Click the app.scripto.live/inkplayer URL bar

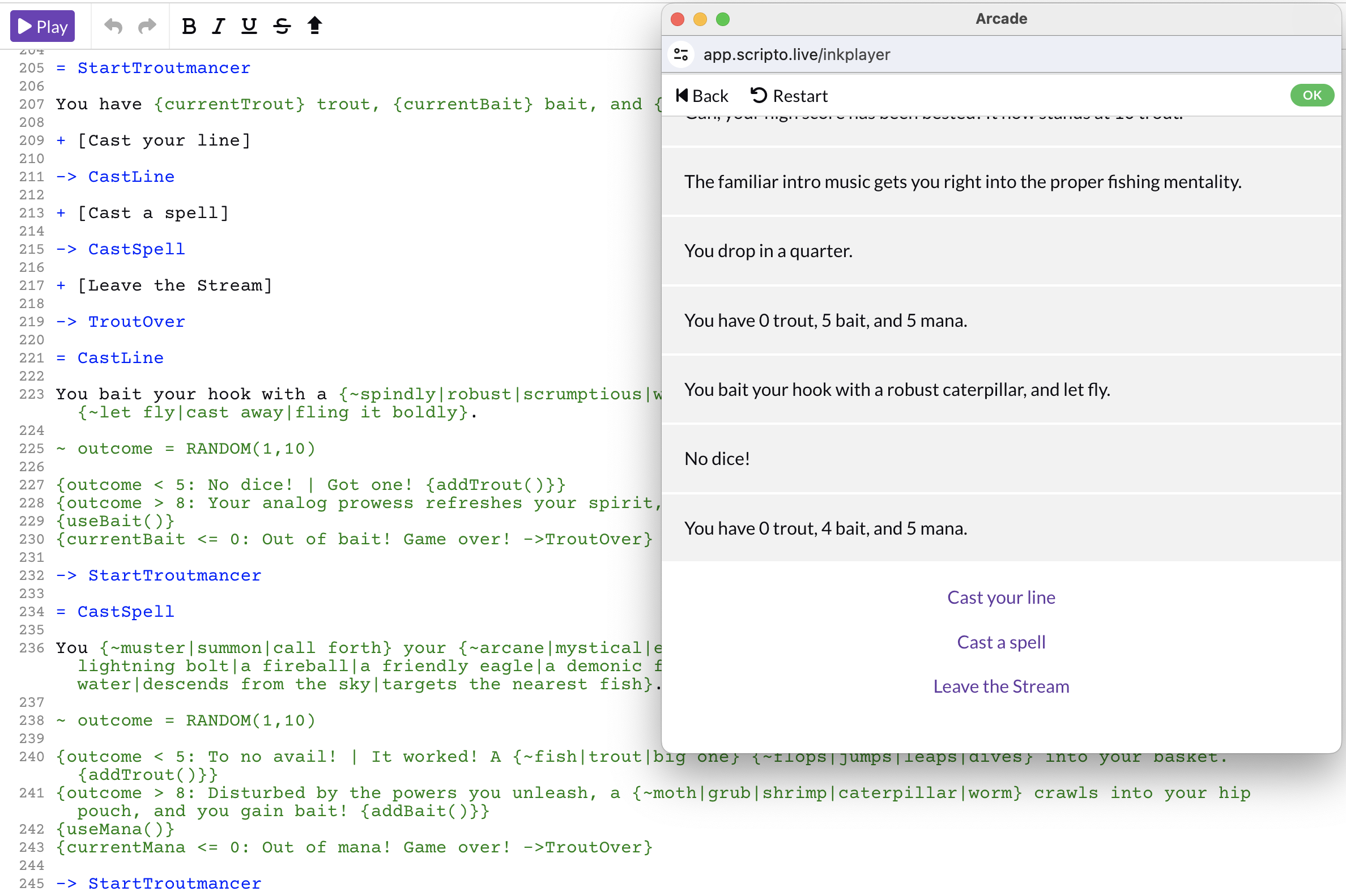798,54
